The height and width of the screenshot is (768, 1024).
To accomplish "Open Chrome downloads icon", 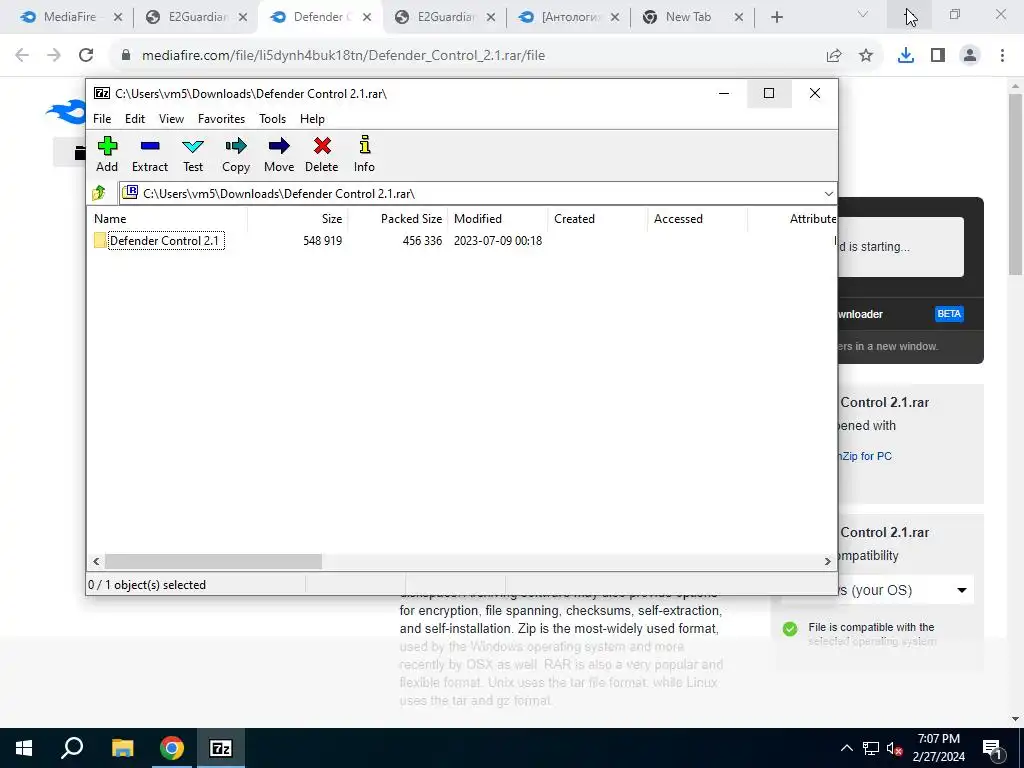I will pos(905,56).
